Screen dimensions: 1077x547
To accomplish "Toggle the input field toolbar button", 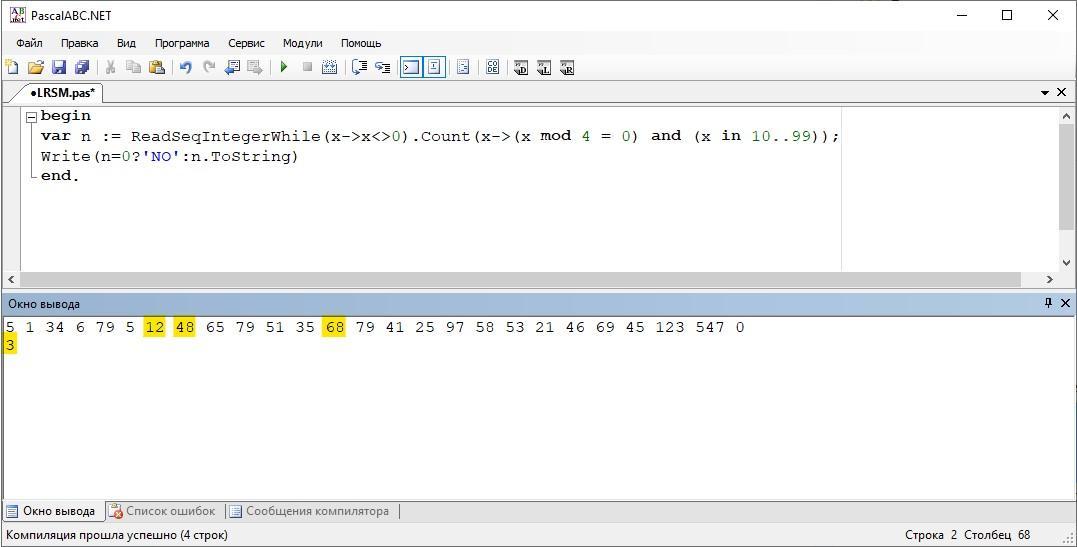I will (x=434, y=67).
